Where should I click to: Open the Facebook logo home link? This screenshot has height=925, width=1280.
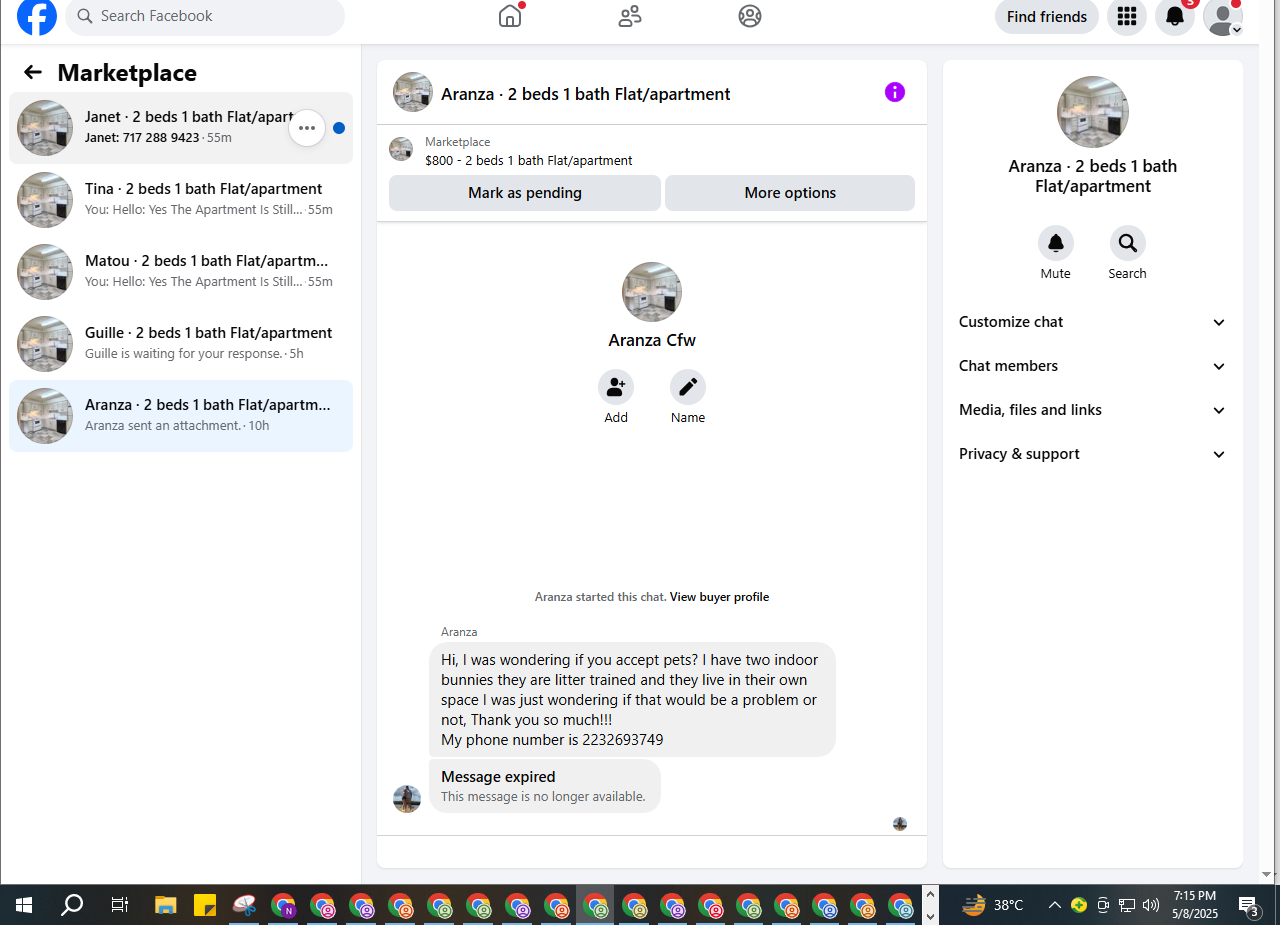tap(37, 16)
